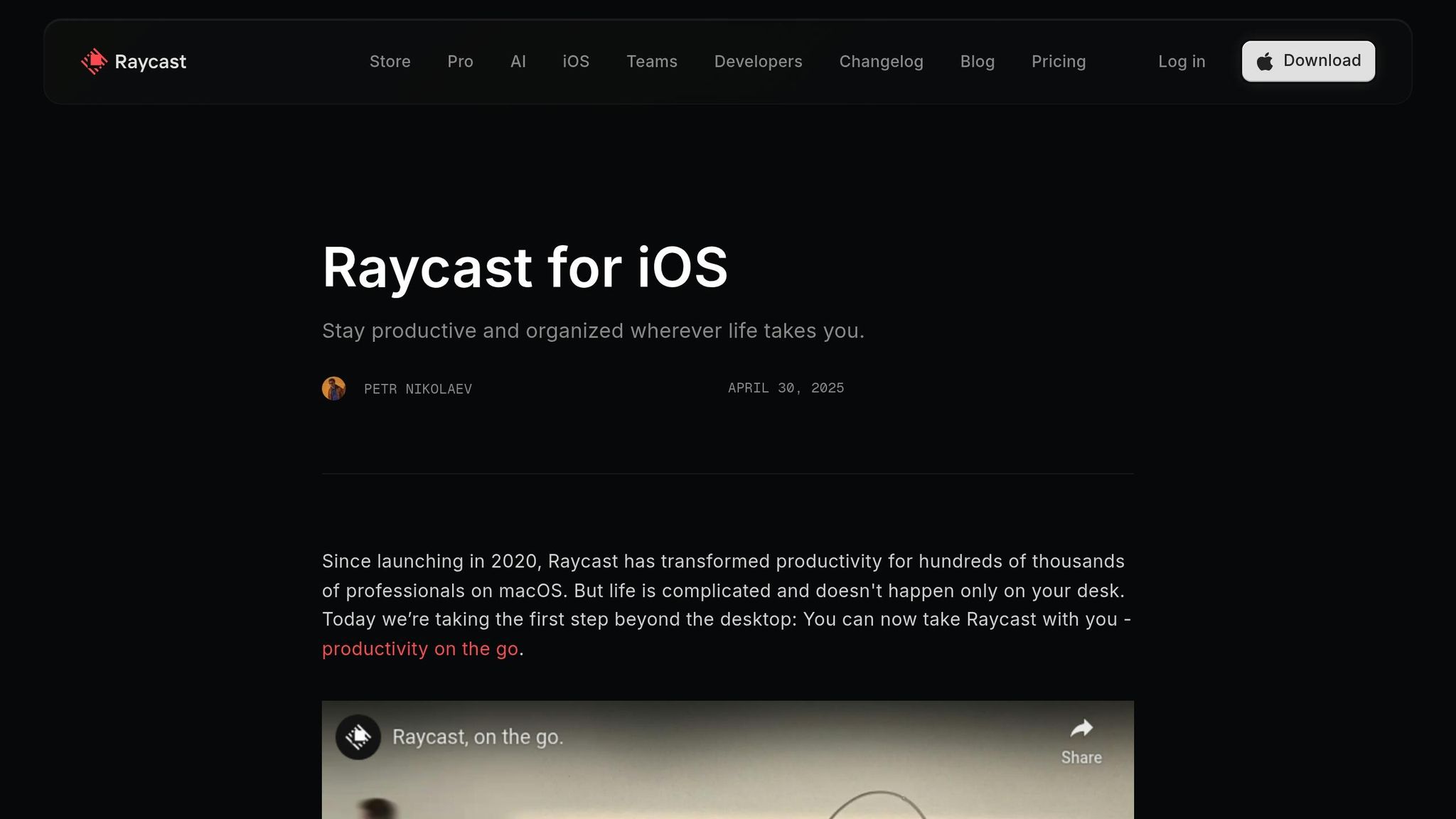Click the Share arrow icon on the video
This screenshot has width=1456, height=819.
click(x=1081, y=729)
